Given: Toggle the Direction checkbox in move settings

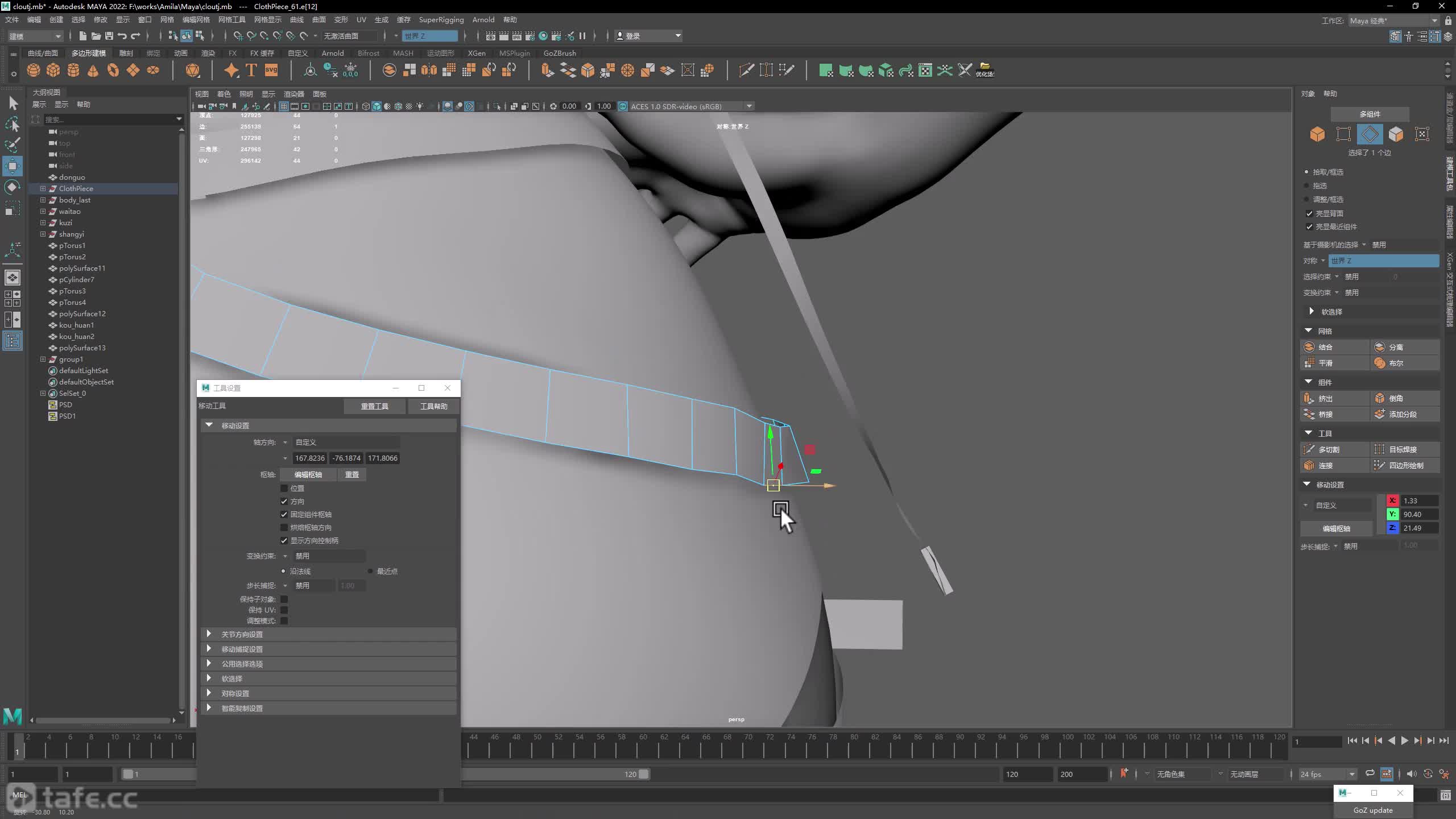Looking at the screenshot, I should click(284, 501).
